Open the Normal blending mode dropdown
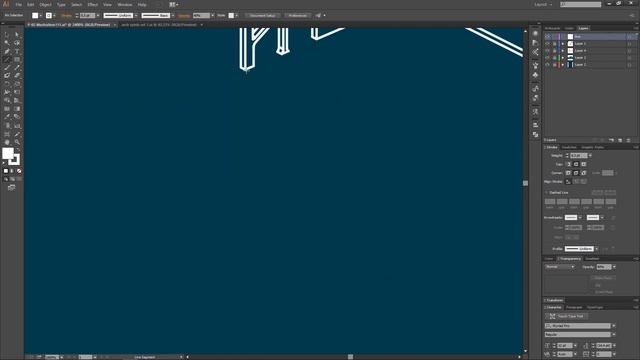 560,267
